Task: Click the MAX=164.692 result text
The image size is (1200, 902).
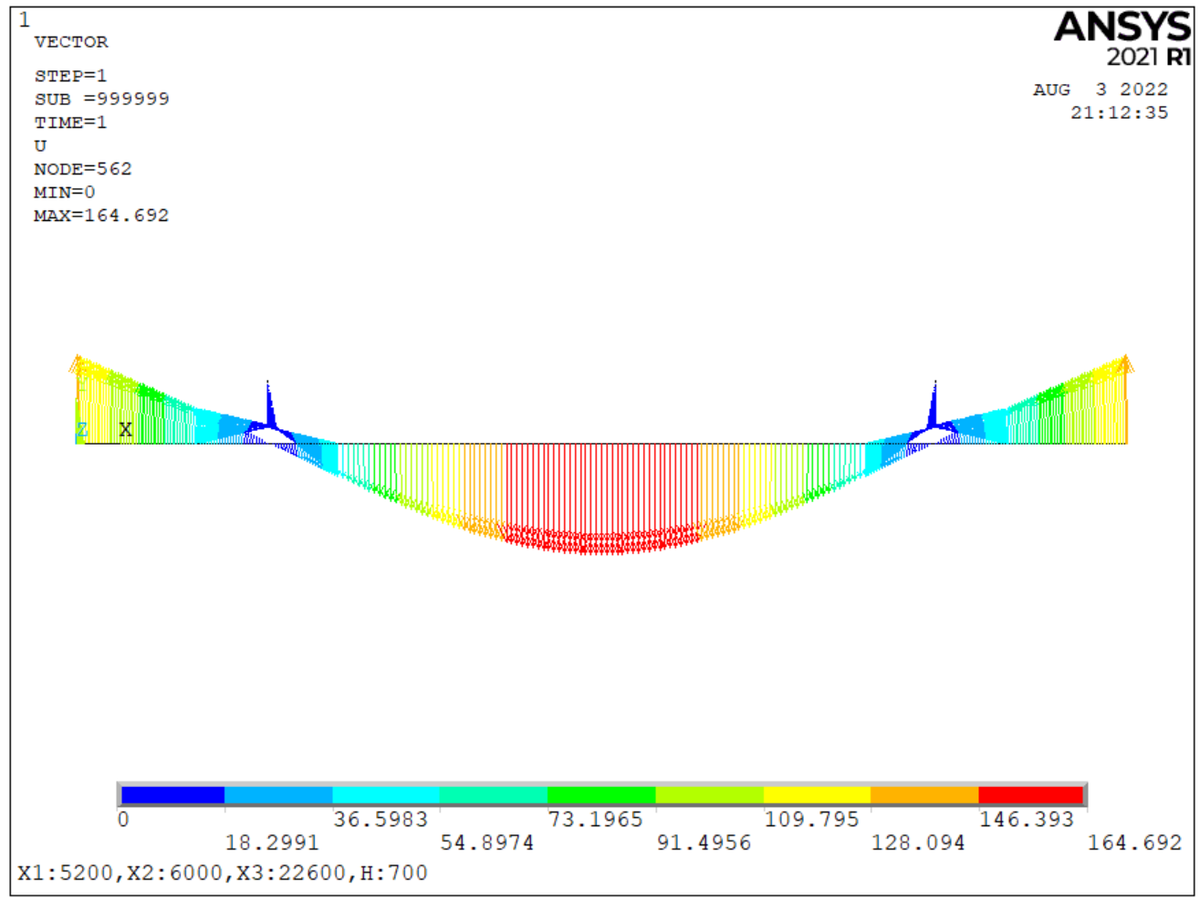Action: 101,215
